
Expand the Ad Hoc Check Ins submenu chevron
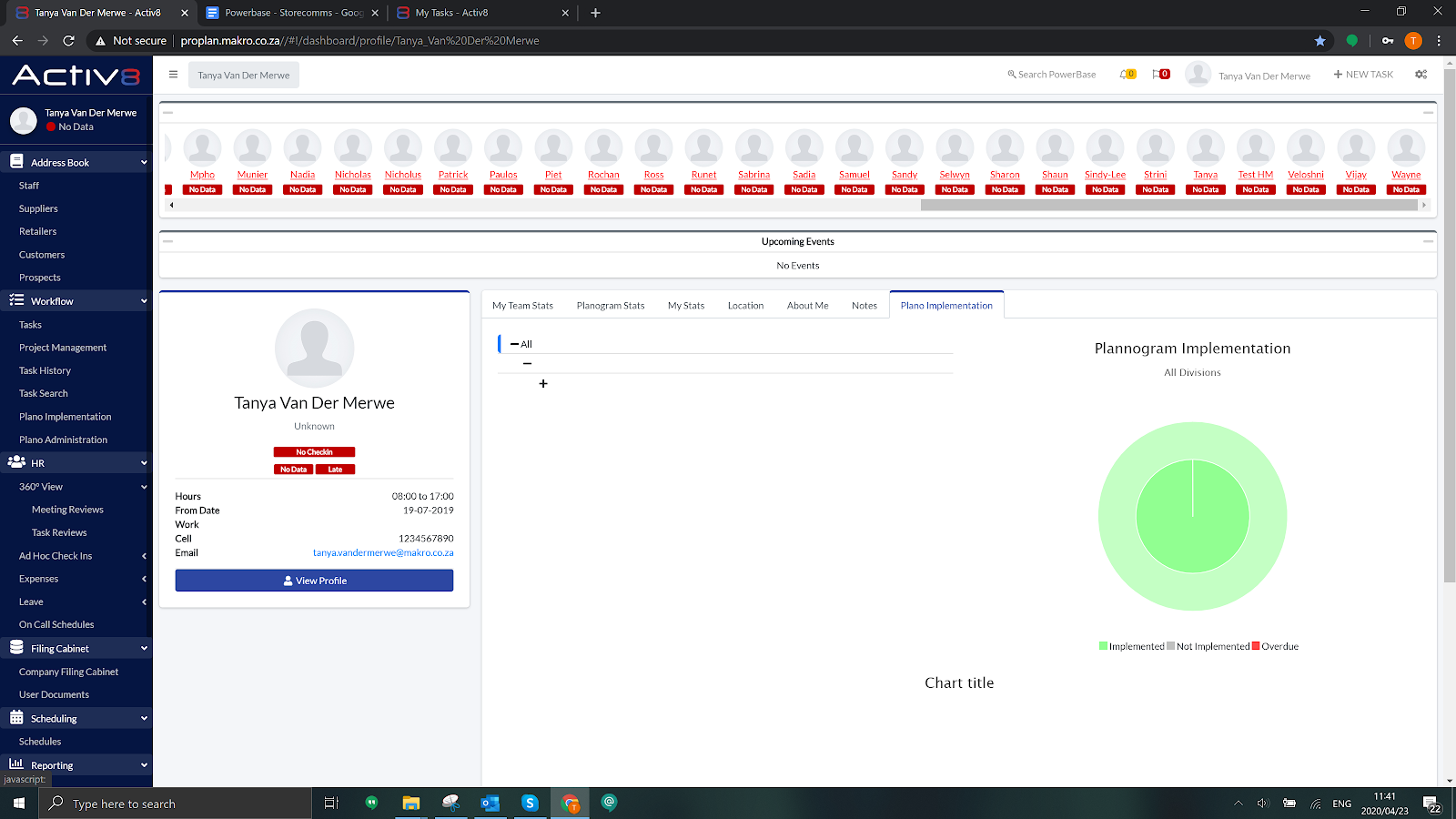[144, 556]
